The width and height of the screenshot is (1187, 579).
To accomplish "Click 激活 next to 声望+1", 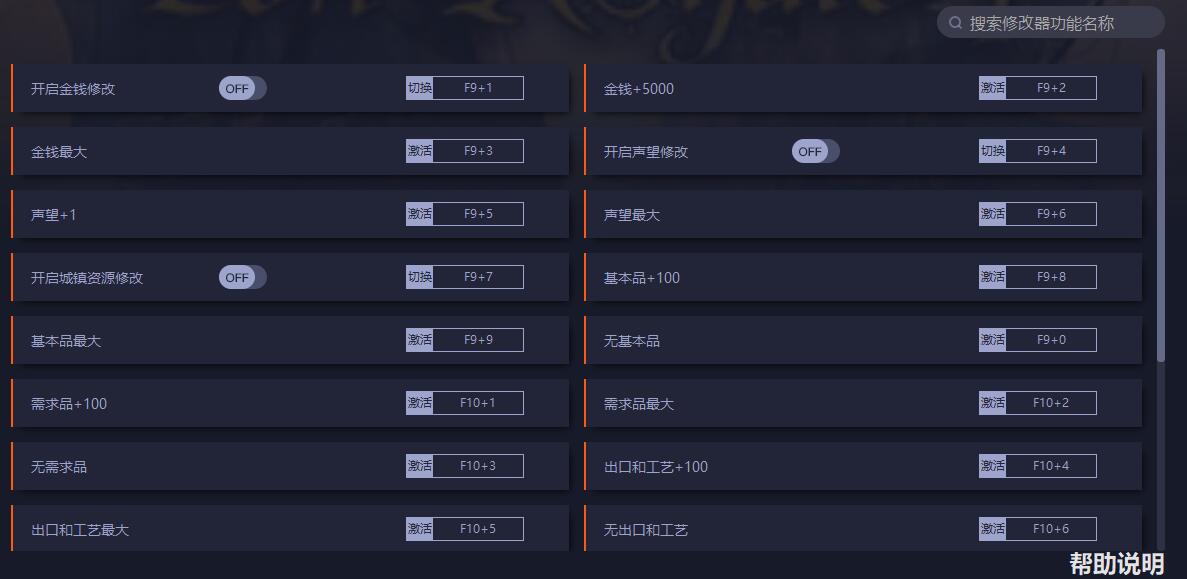I will 420,214.
